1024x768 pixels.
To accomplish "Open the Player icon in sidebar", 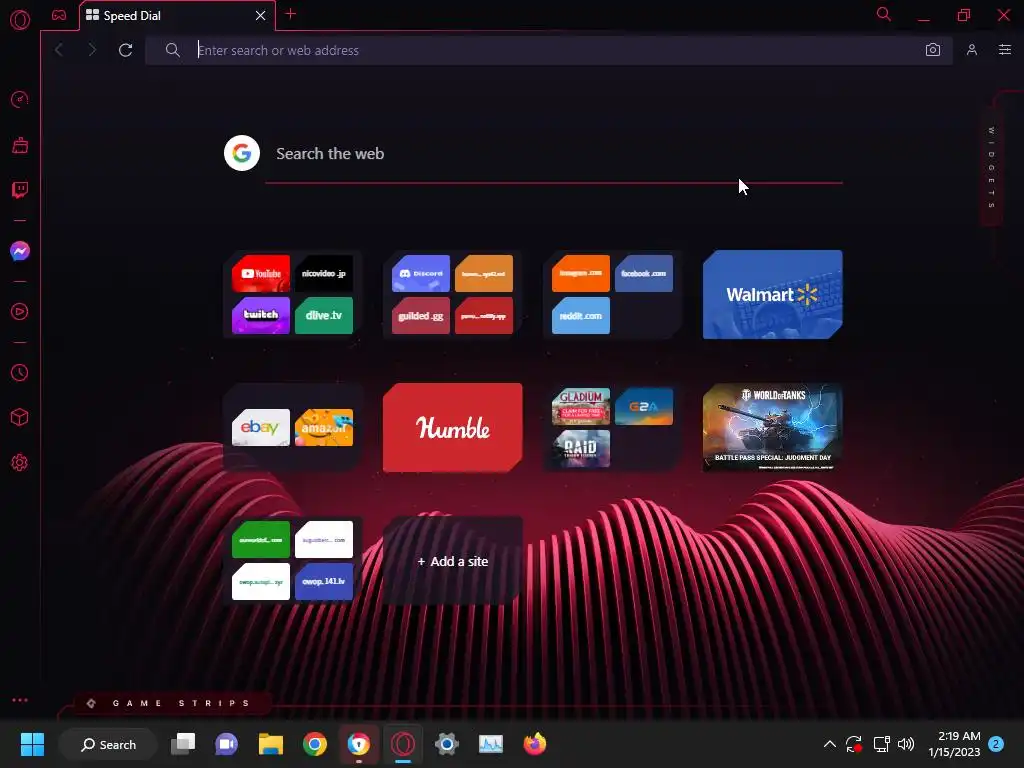I will tap(20, 312).
